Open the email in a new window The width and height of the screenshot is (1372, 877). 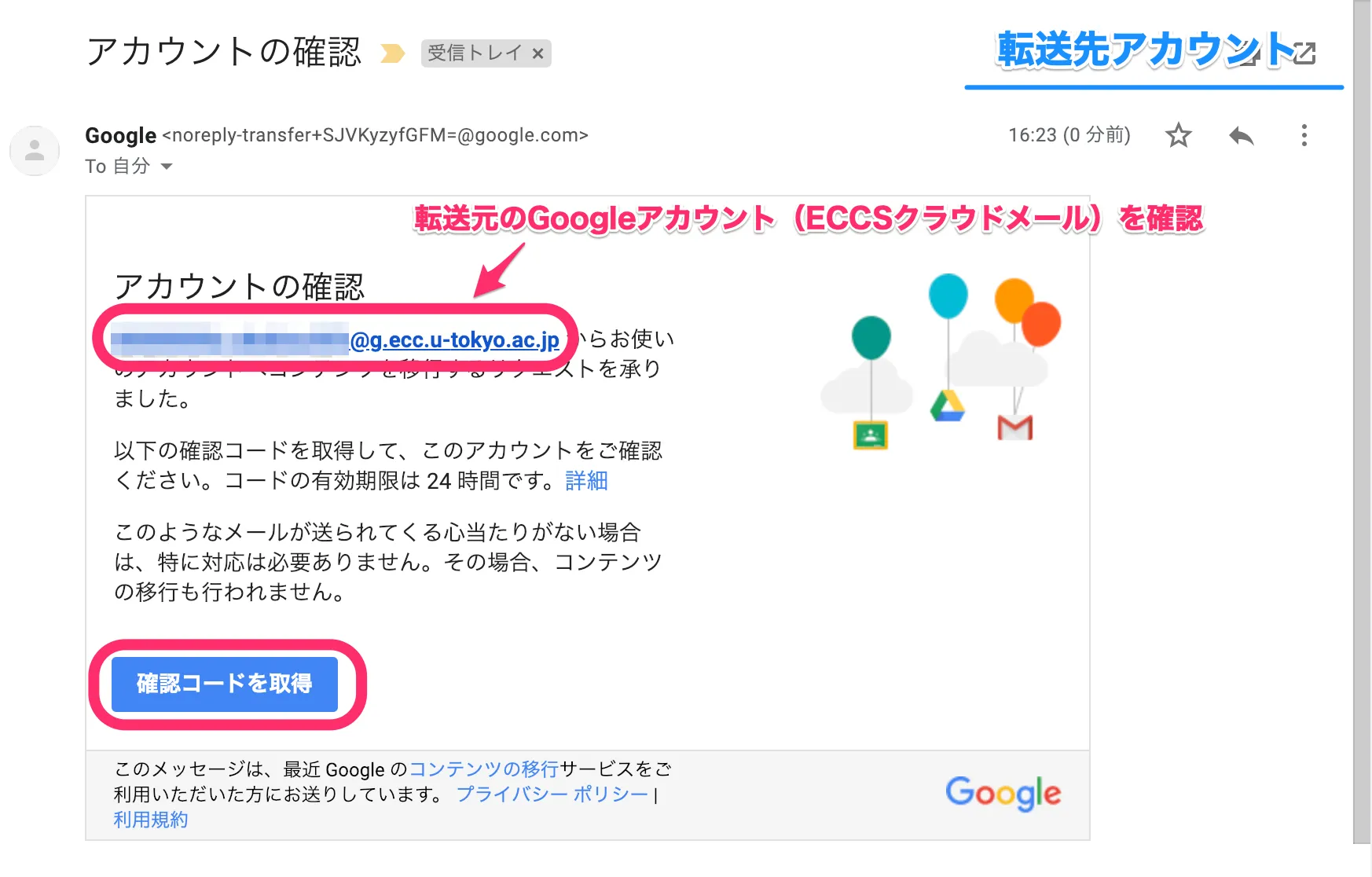[x=1304, y=53]
